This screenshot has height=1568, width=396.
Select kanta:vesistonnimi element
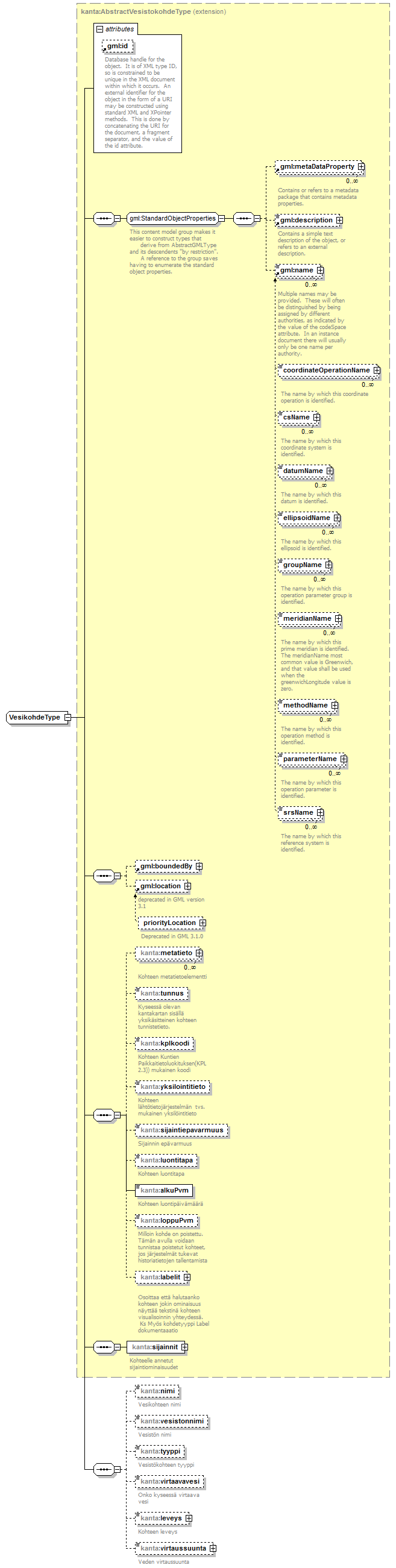[x=172, y=1422]
